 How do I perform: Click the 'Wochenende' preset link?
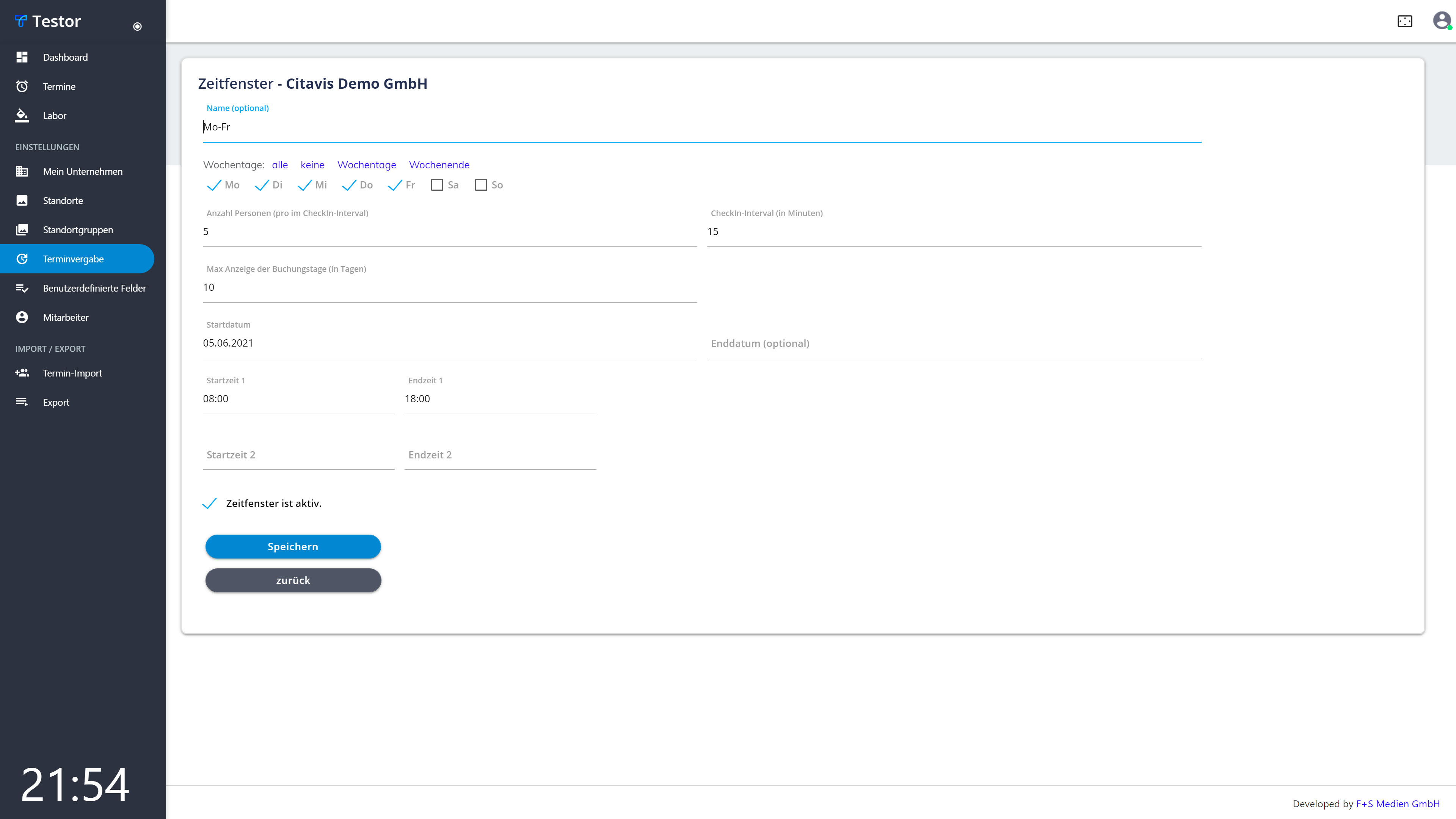[x=439, y=165]
